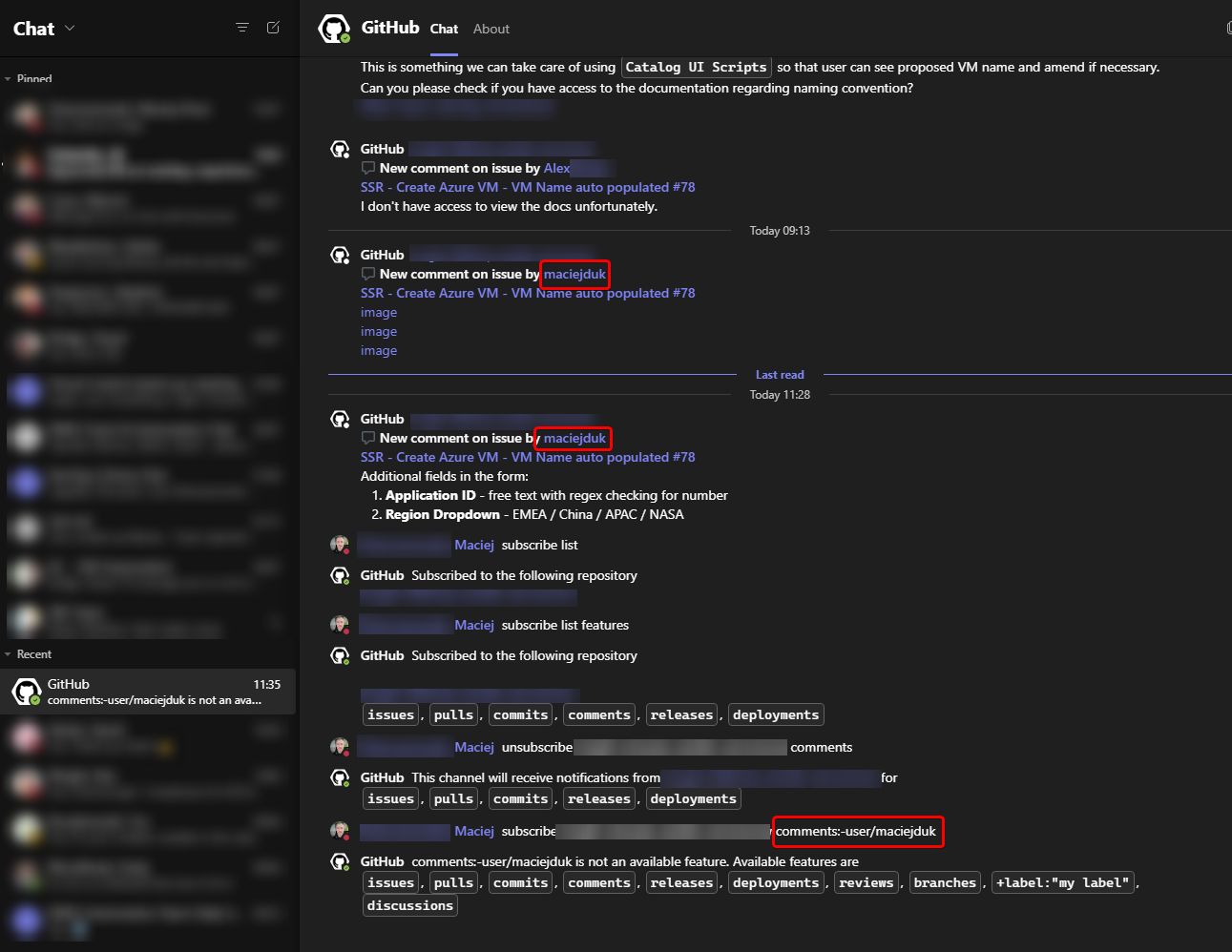
Task: Click comment icon beside Alex's new comment
Action: pyautogui.click(x=368, y=168)
